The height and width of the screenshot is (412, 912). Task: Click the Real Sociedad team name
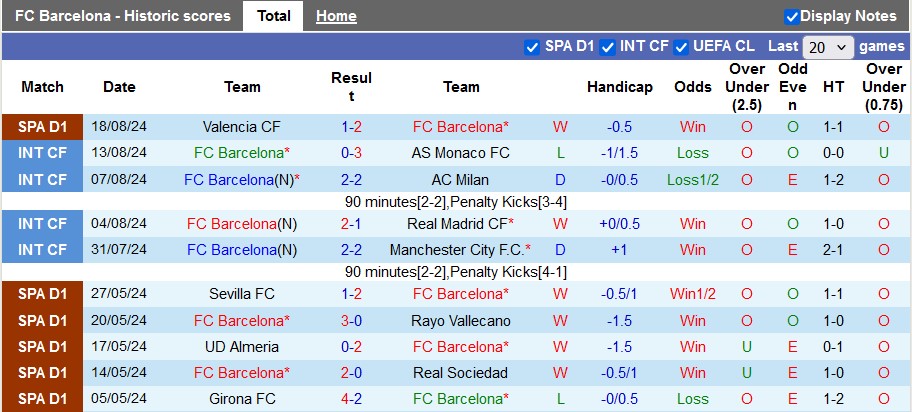(x=461, y=373)
